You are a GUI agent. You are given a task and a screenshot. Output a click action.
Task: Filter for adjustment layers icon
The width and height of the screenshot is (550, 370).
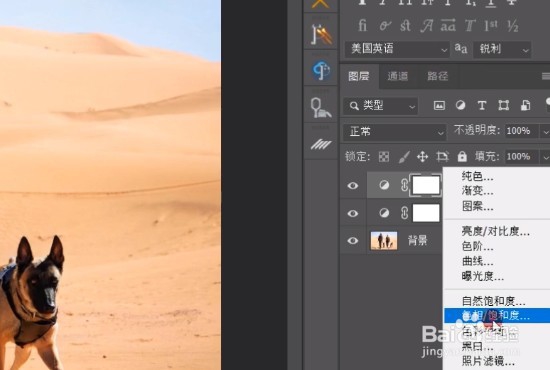point(461,105)
